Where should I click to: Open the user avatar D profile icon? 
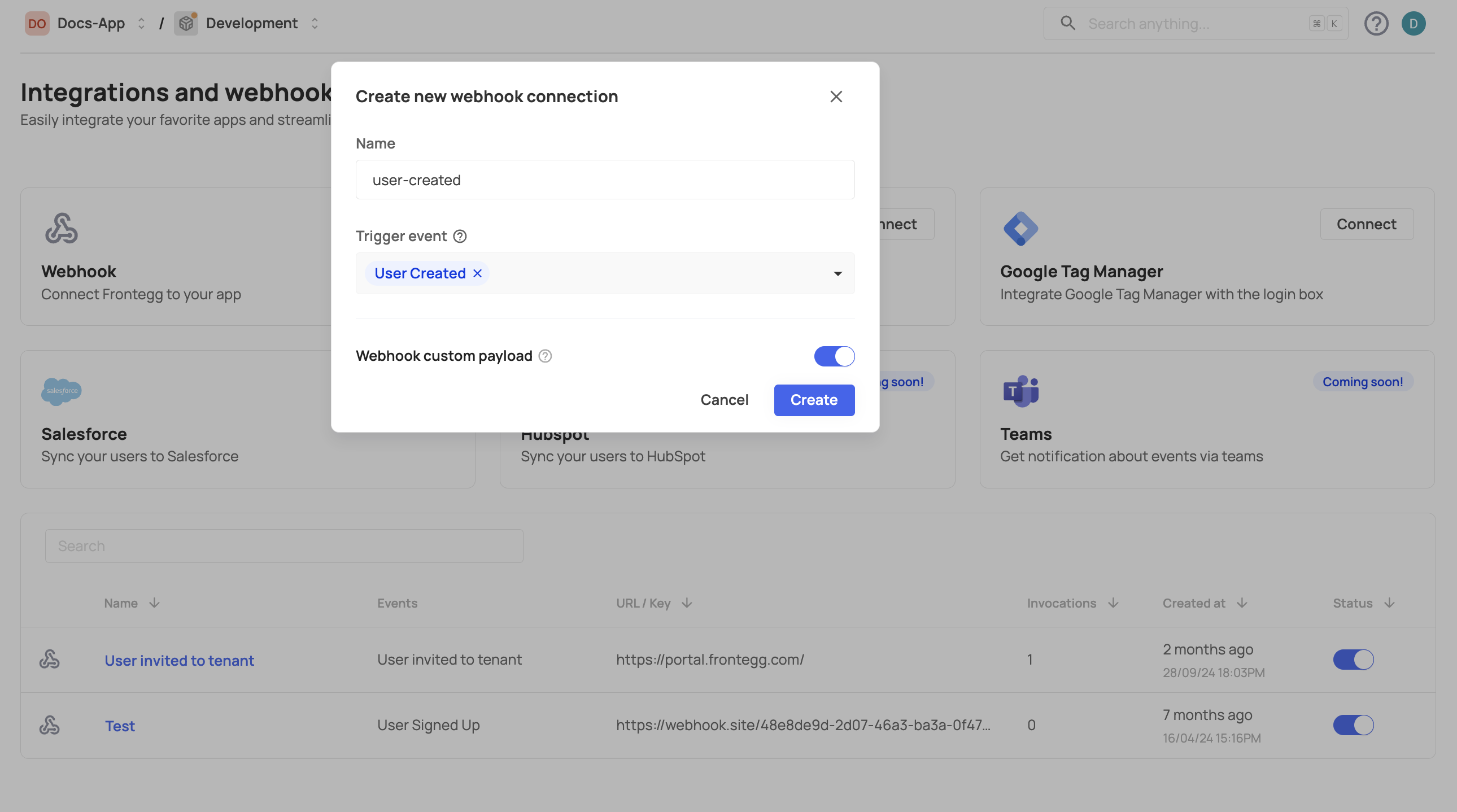[1413, 24]
